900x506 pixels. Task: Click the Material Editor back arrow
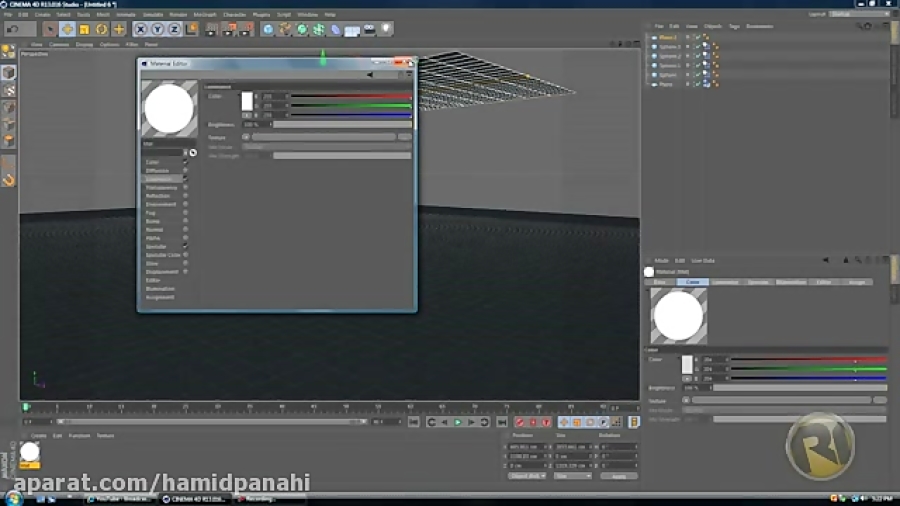pos(370,75)
